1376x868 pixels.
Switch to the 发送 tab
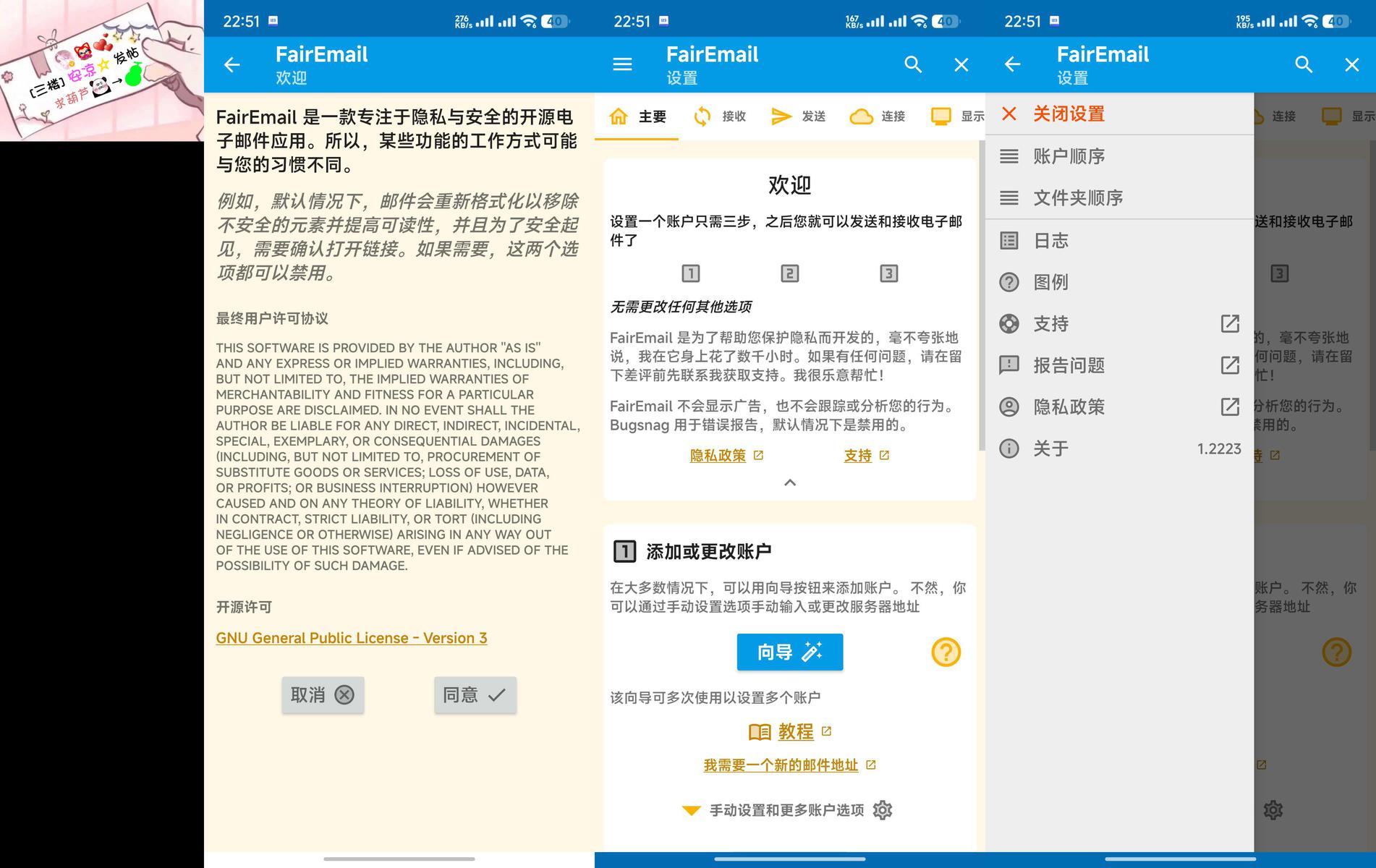(799, 116)
